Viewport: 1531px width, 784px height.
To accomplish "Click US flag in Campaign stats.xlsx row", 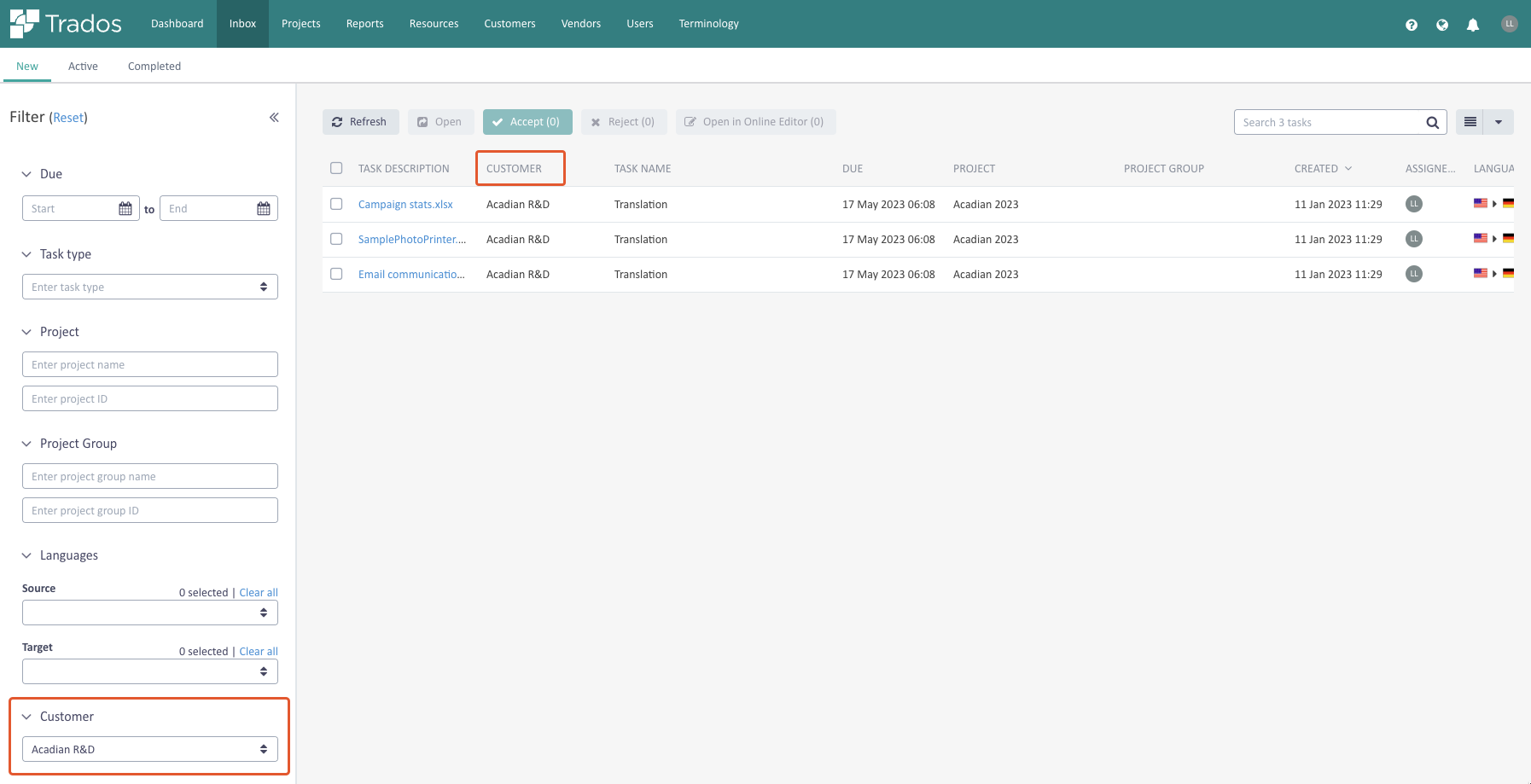I will pyautogui.click(x=1481, y=203).
